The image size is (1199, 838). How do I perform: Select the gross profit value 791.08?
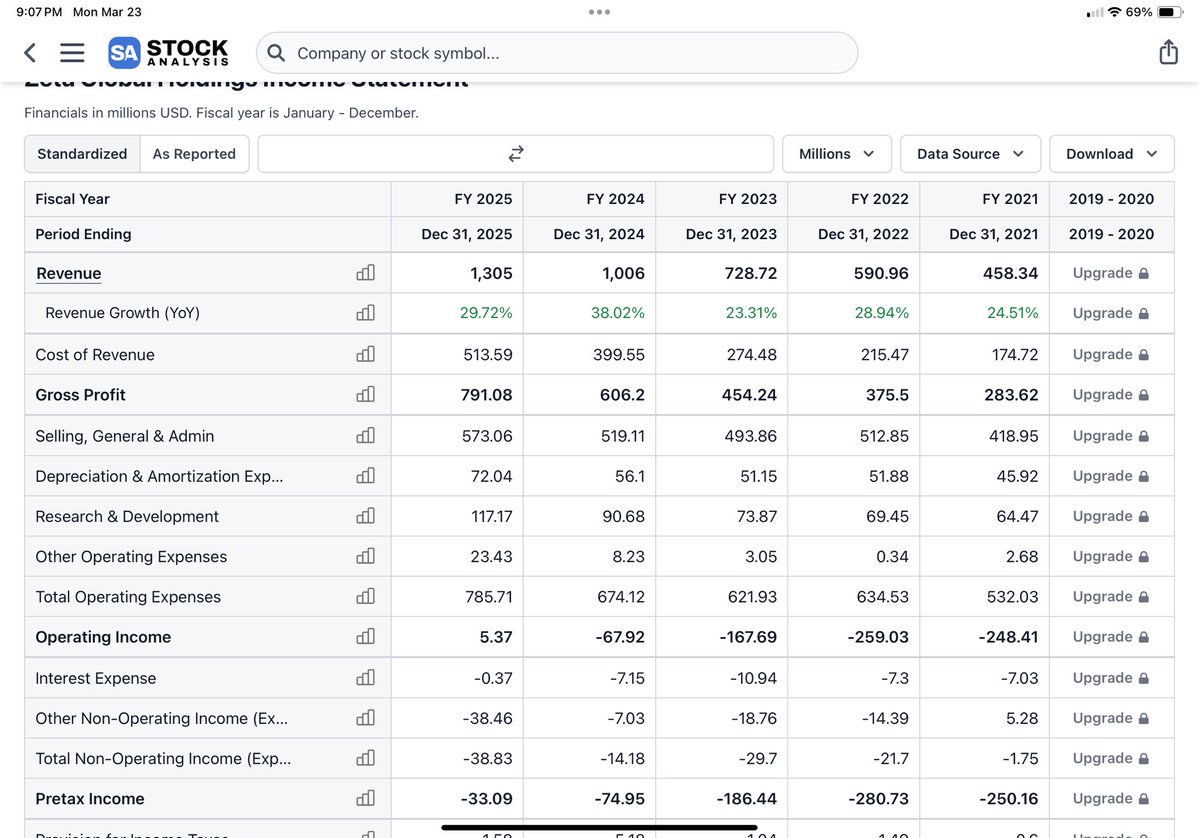(x=486, y=395)
